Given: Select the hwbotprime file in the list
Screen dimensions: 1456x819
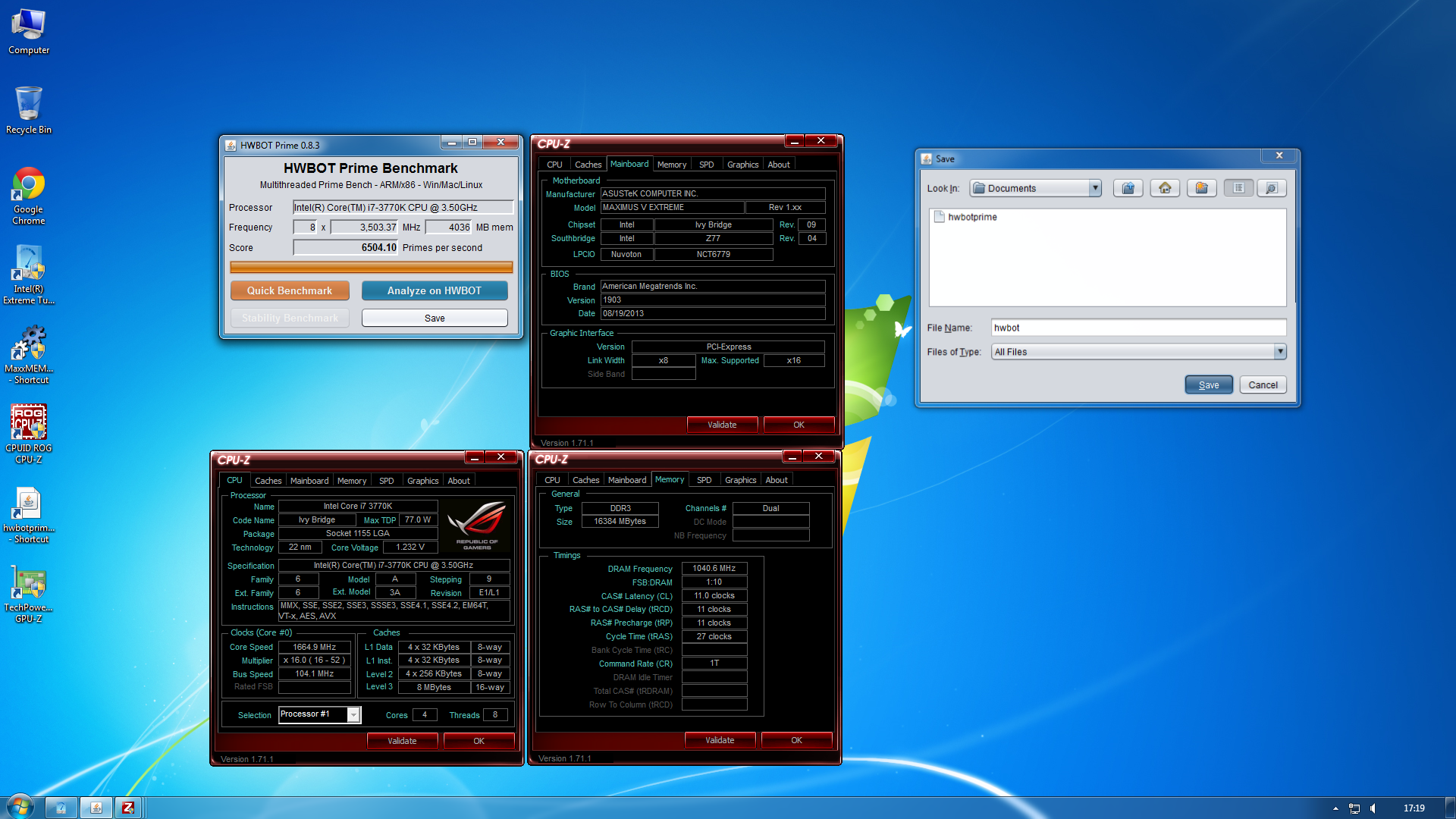Looking at the screenshot, I should click(x=965, y=217).
